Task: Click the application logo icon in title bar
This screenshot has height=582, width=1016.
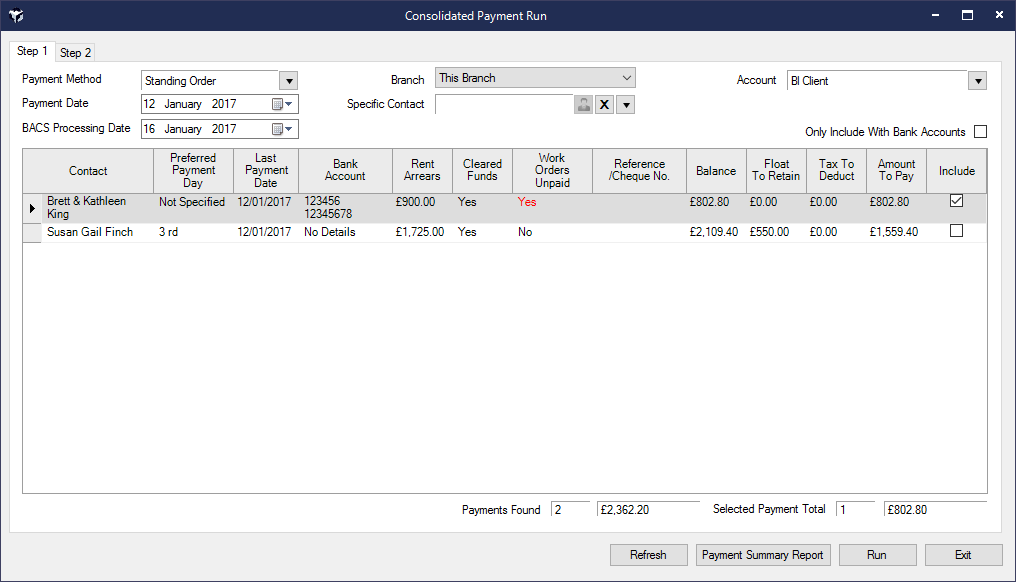Action: [16, 16]
